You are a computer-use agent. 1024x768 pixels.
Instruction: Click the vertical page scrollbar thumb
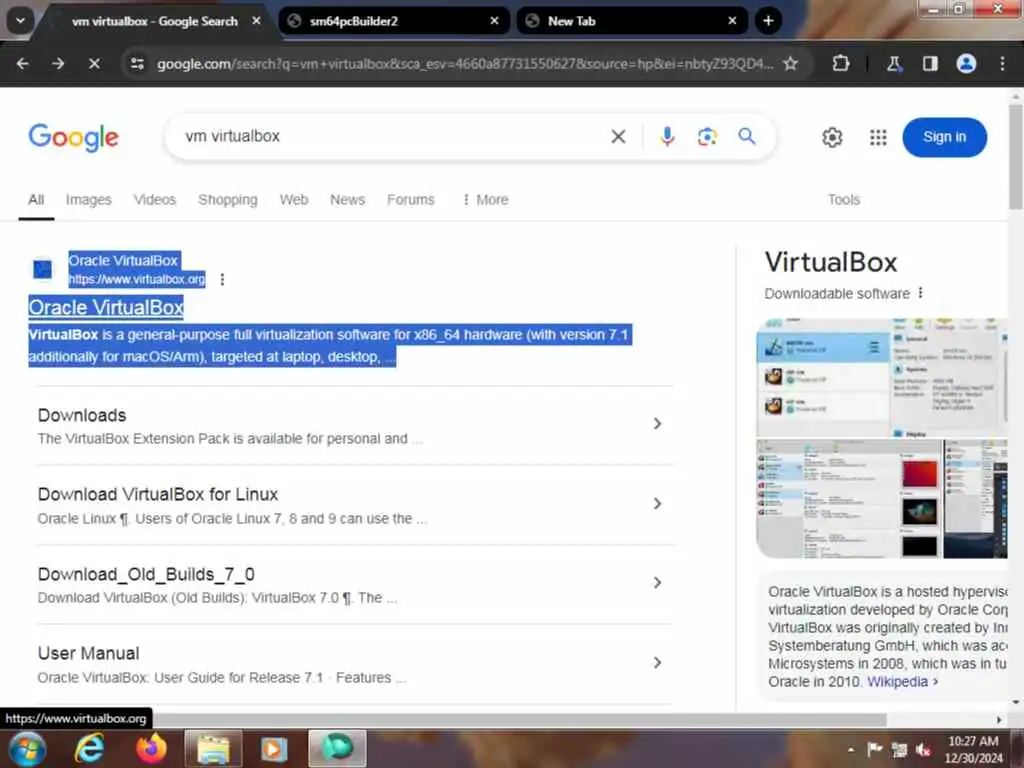pyautogui.click(x=1015, y=157)
